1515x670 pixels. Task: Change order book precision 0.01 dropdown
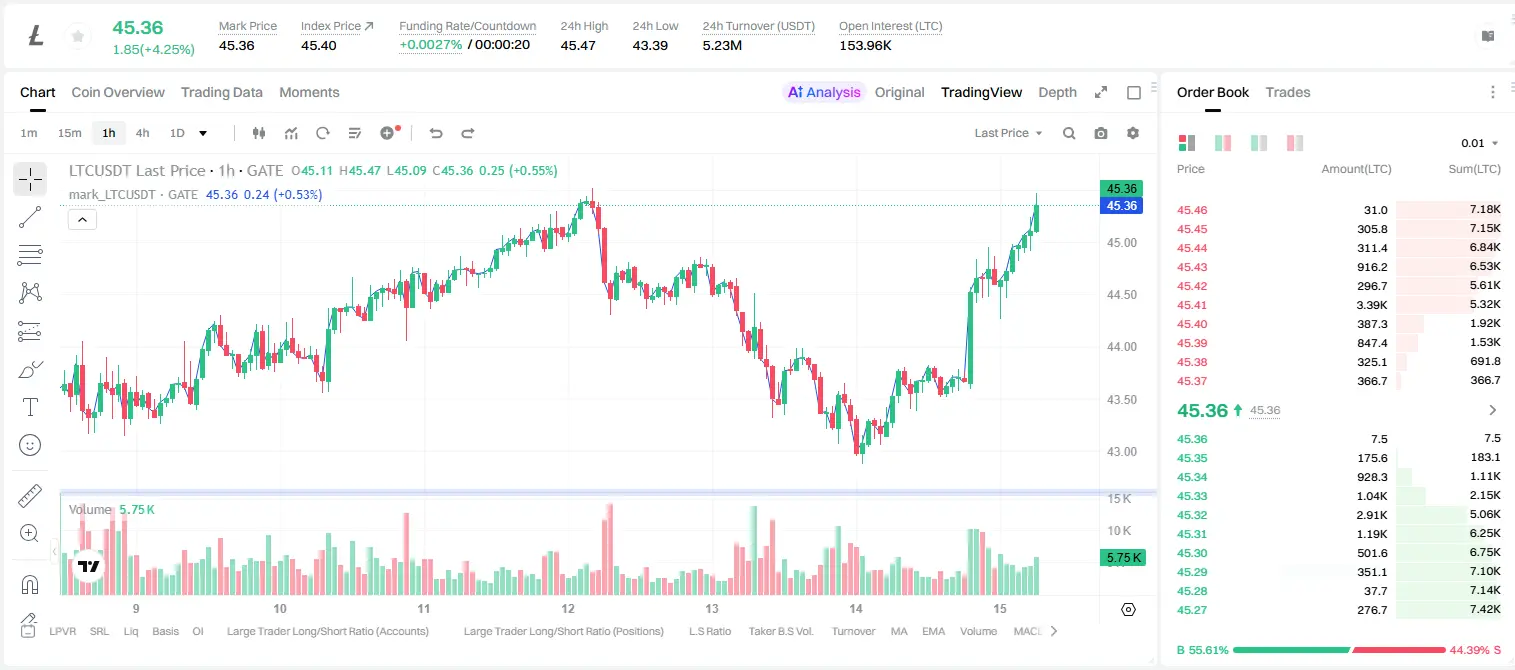tap(1480, 143)
